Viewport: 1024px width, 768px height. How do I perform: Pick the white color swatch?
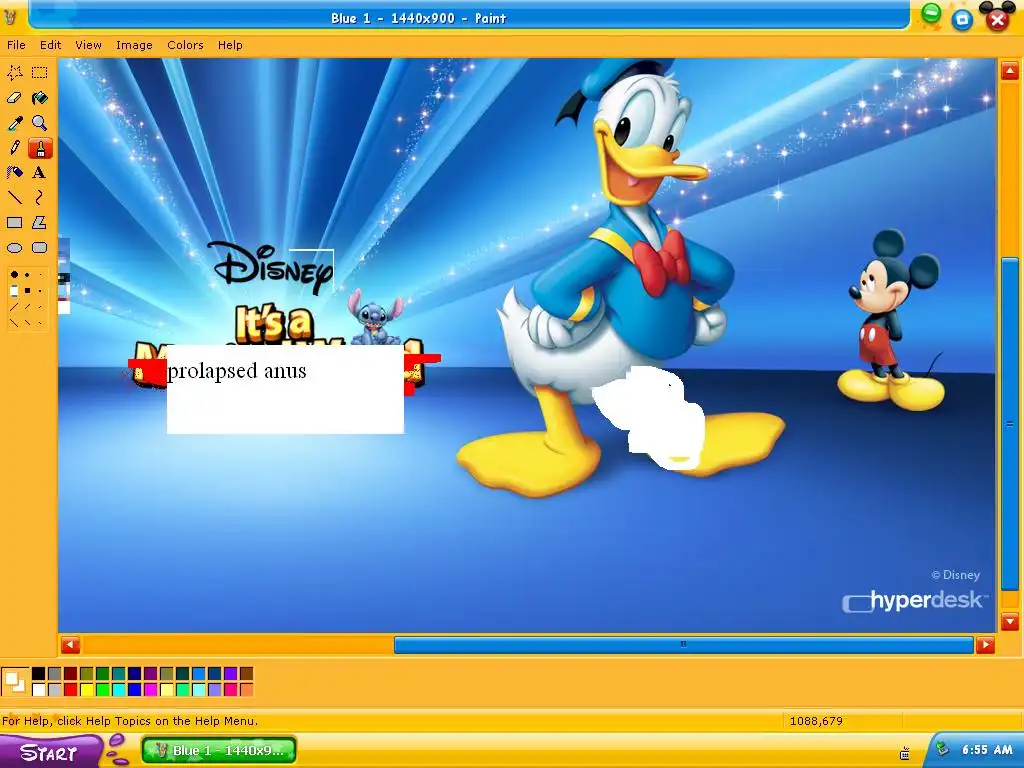tap(39, 690)
